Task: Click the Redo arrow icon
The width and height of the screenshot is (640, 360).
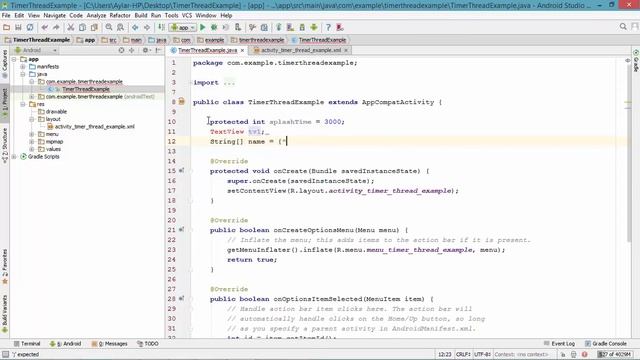Action: click(56, 27)
